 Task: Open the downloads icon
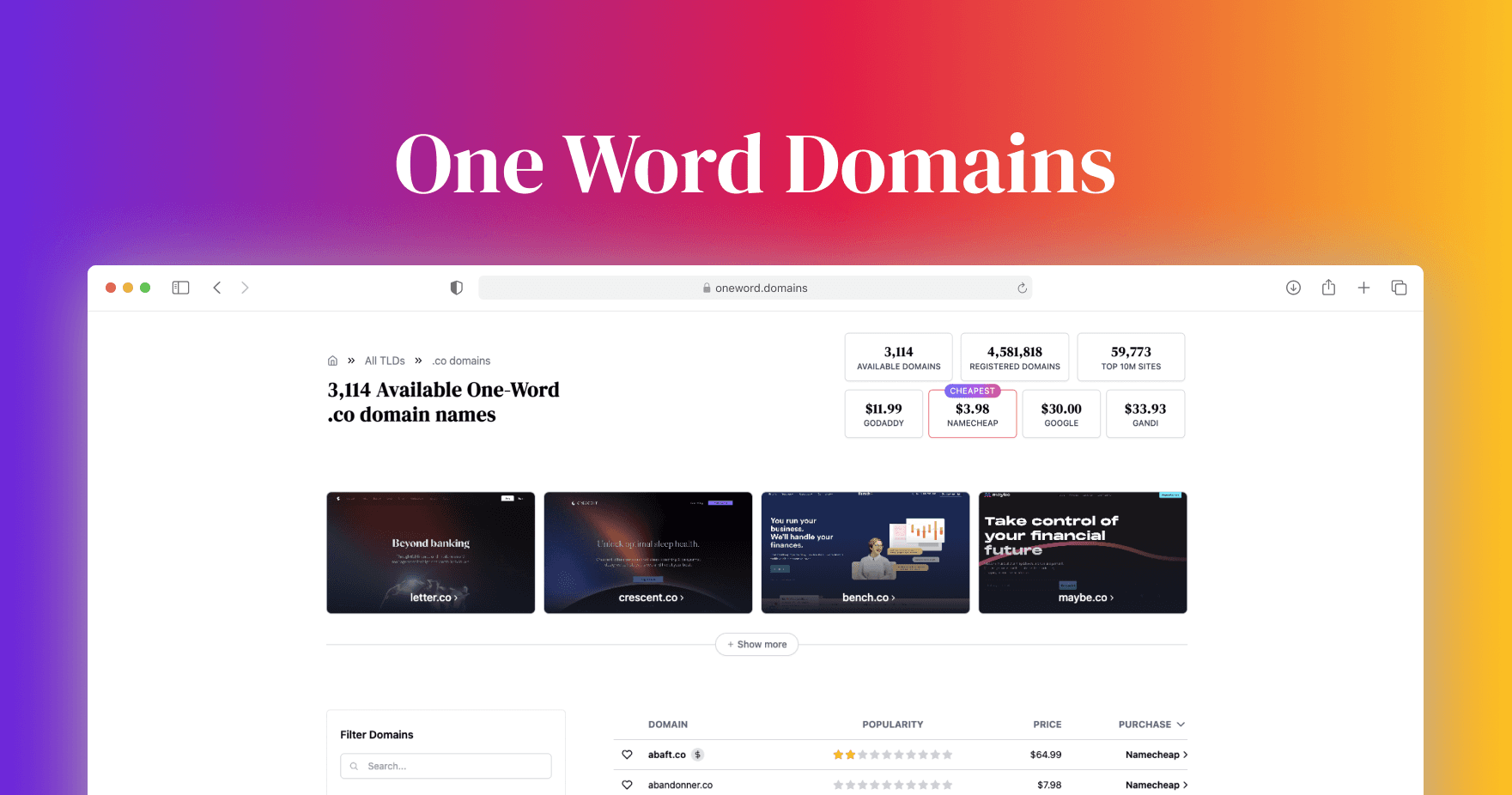[x=1293, y=288]
